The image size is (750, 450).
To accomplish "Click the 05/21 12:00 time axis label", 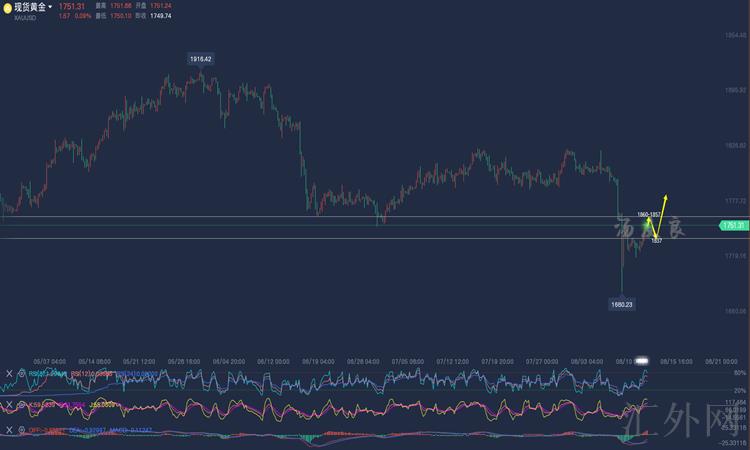I will pos(139,362).
